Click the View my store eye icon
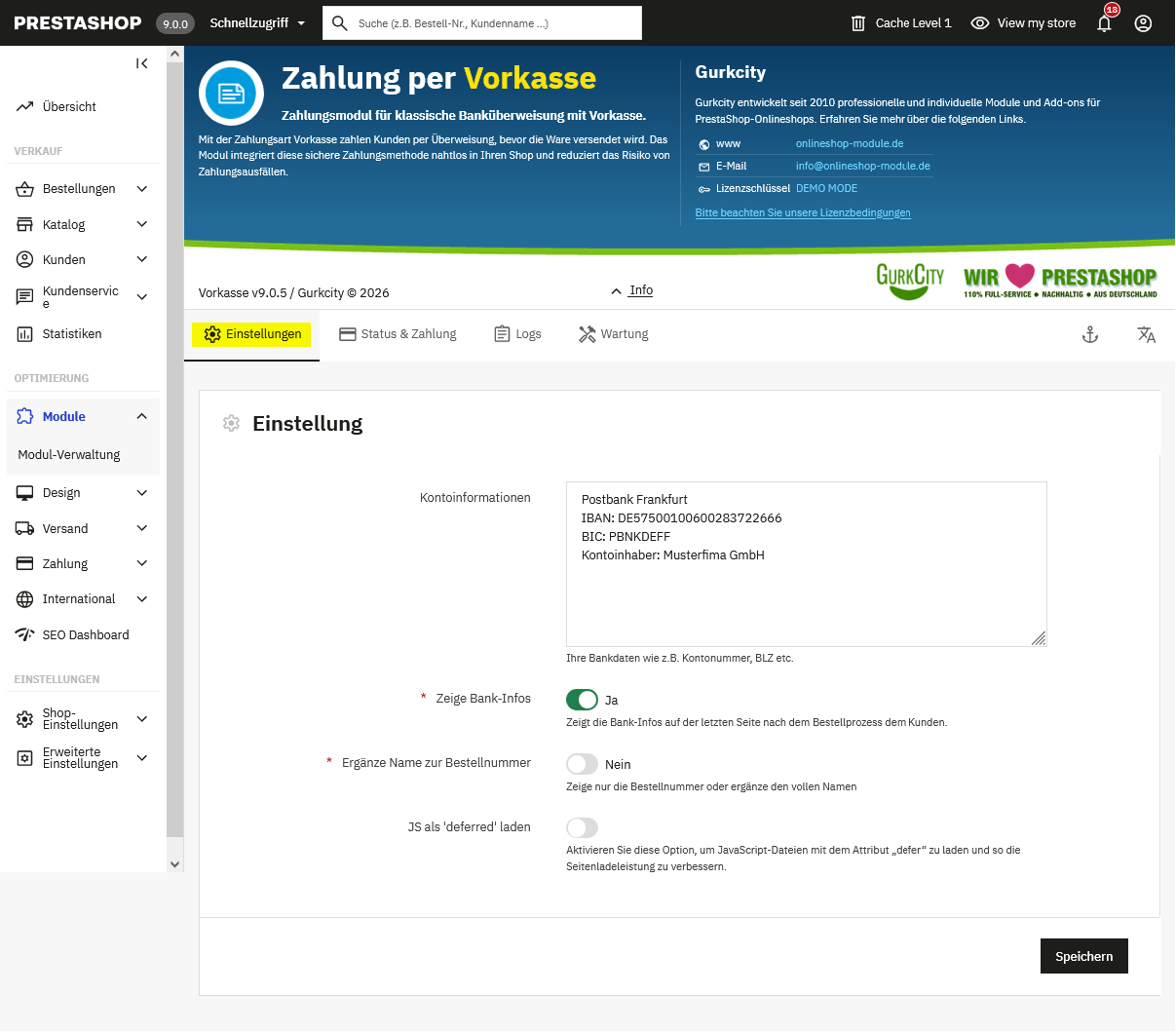Screen dimensions: 1176x1032 980,23
